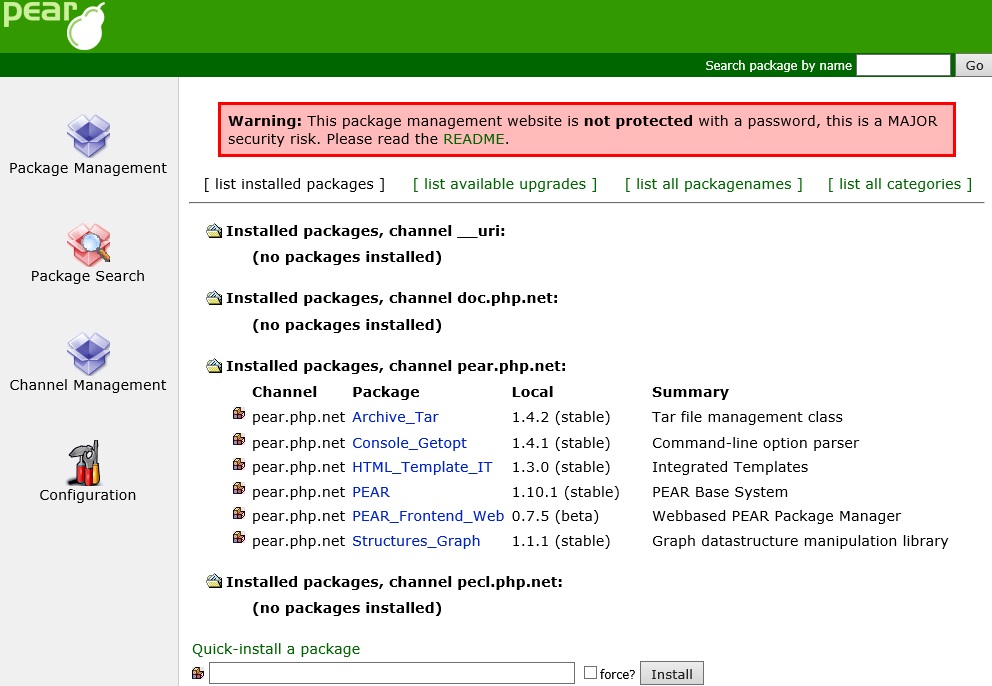This screenshot has height=686, width=992.
Task: Click version 1.1.1 (stable) text
Action: click(x=561, y=541)
